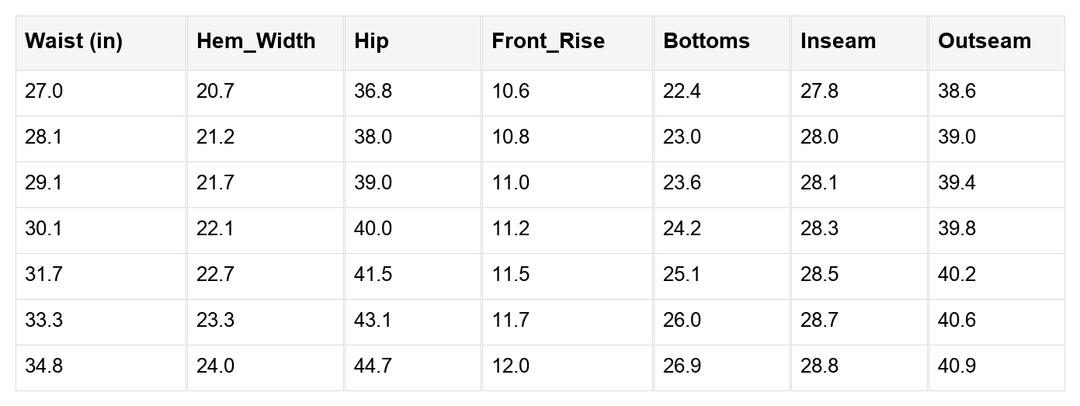The height and width of the screenshot is (406, 1080).
Task: Click the Hip column header
Action: pyautogui.click(x=413, y=43)
